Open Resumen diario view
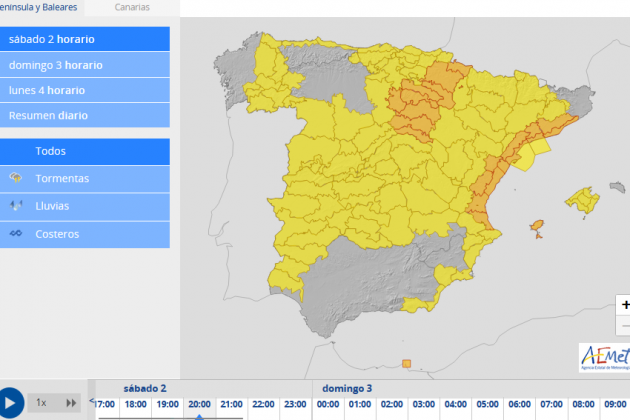Image resolution: width=630 pixels, height=420 pixels. point(85,115)
